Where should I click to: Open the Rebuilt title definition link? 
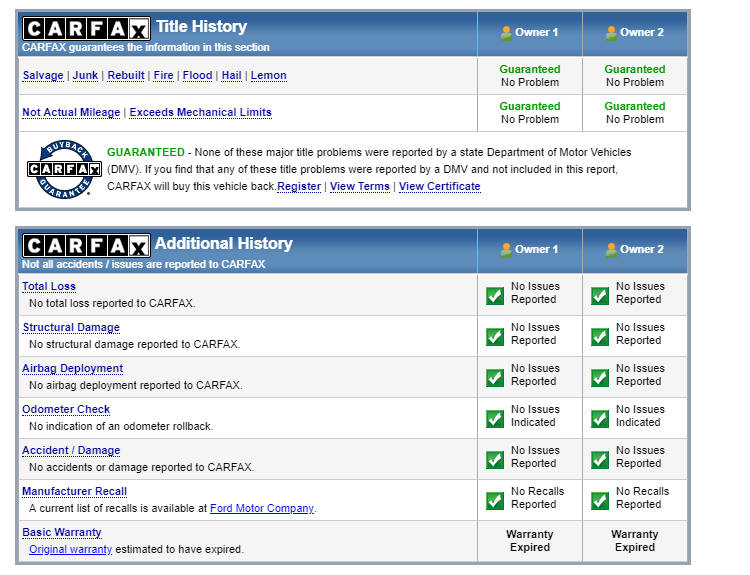[x=126, y=76]
